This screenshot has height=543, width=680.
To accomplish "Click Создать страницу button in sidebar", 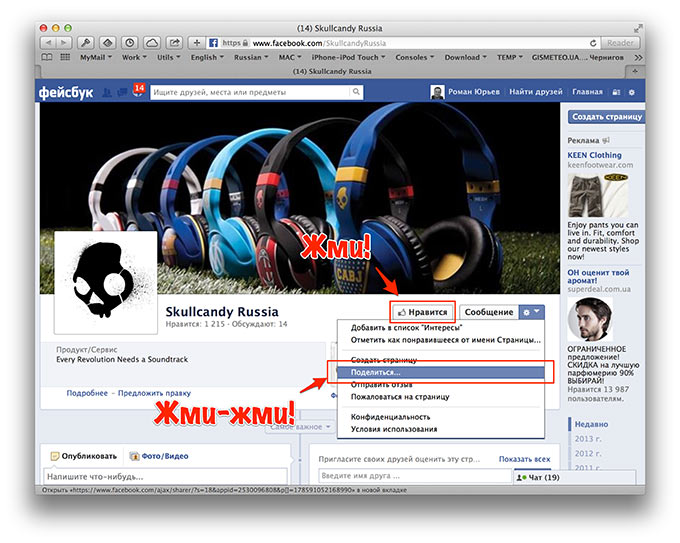I will pos(606,117).
